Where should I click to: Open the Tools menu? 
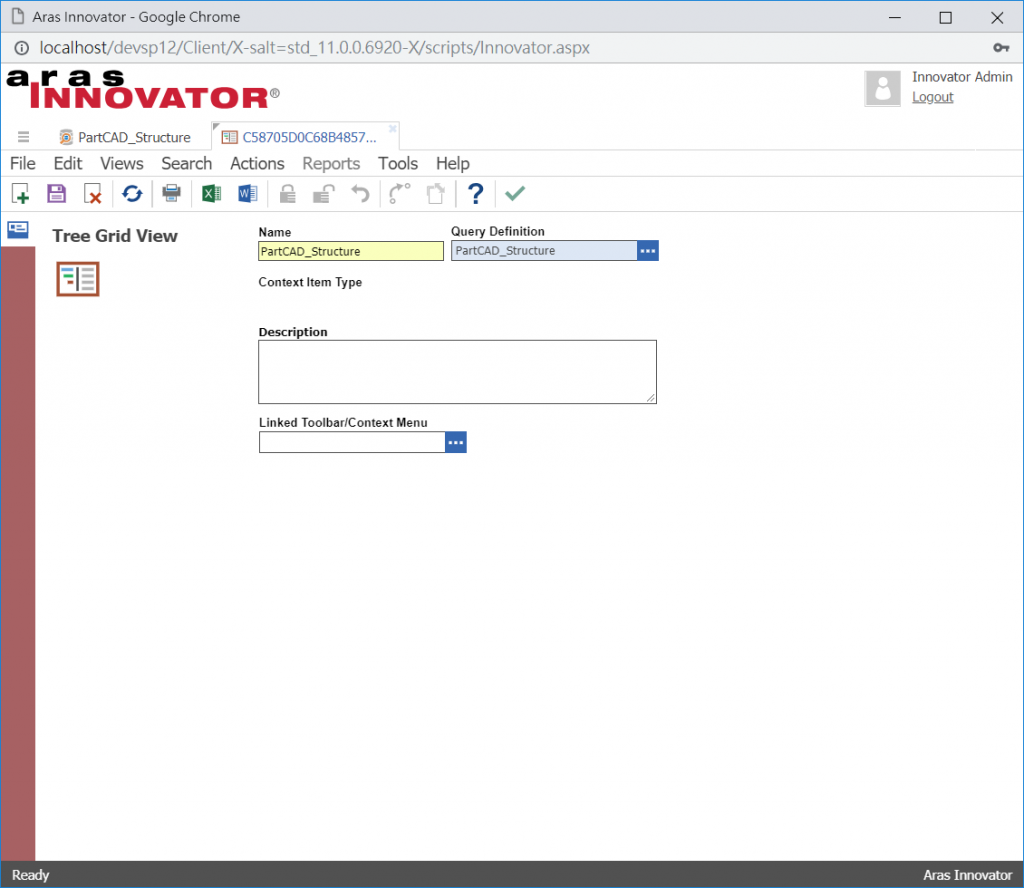click(398, 163)
